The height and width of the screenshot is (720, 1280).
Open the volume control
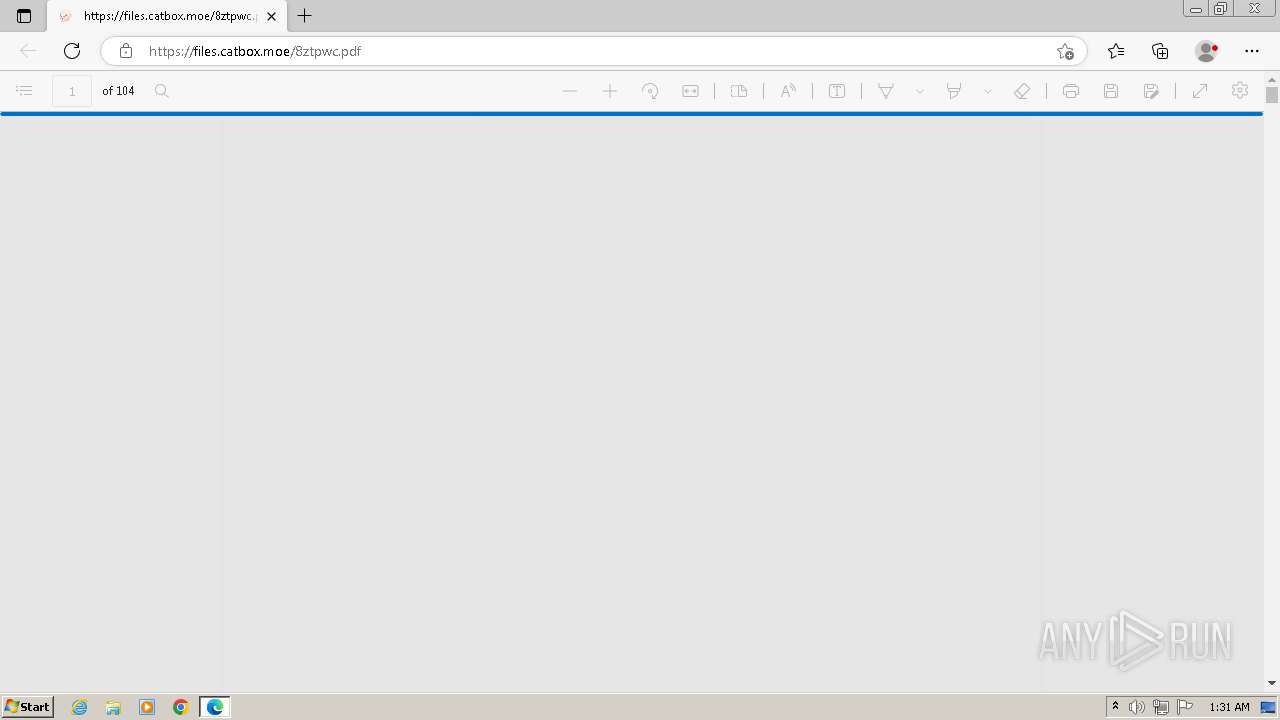pyautogui.click(x=1137, y=707)
